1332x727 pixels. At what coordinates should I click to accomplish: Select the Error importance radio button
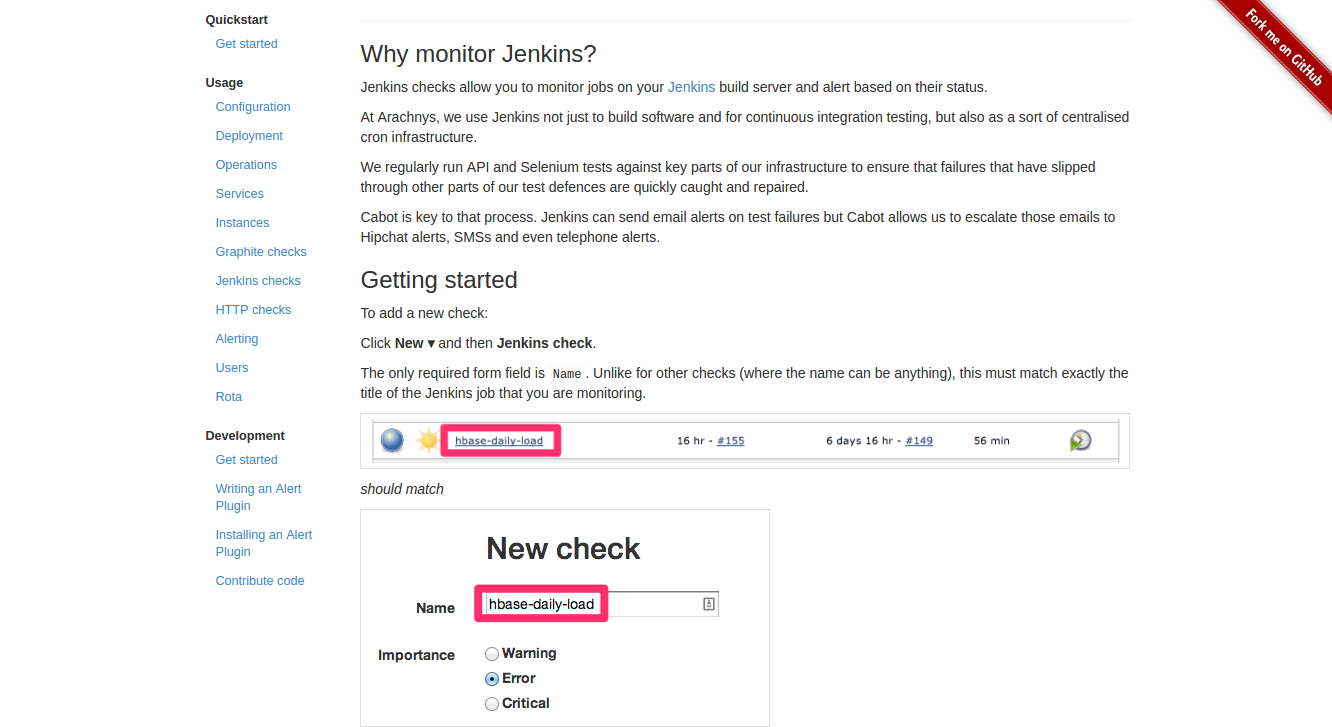[492, 679]
